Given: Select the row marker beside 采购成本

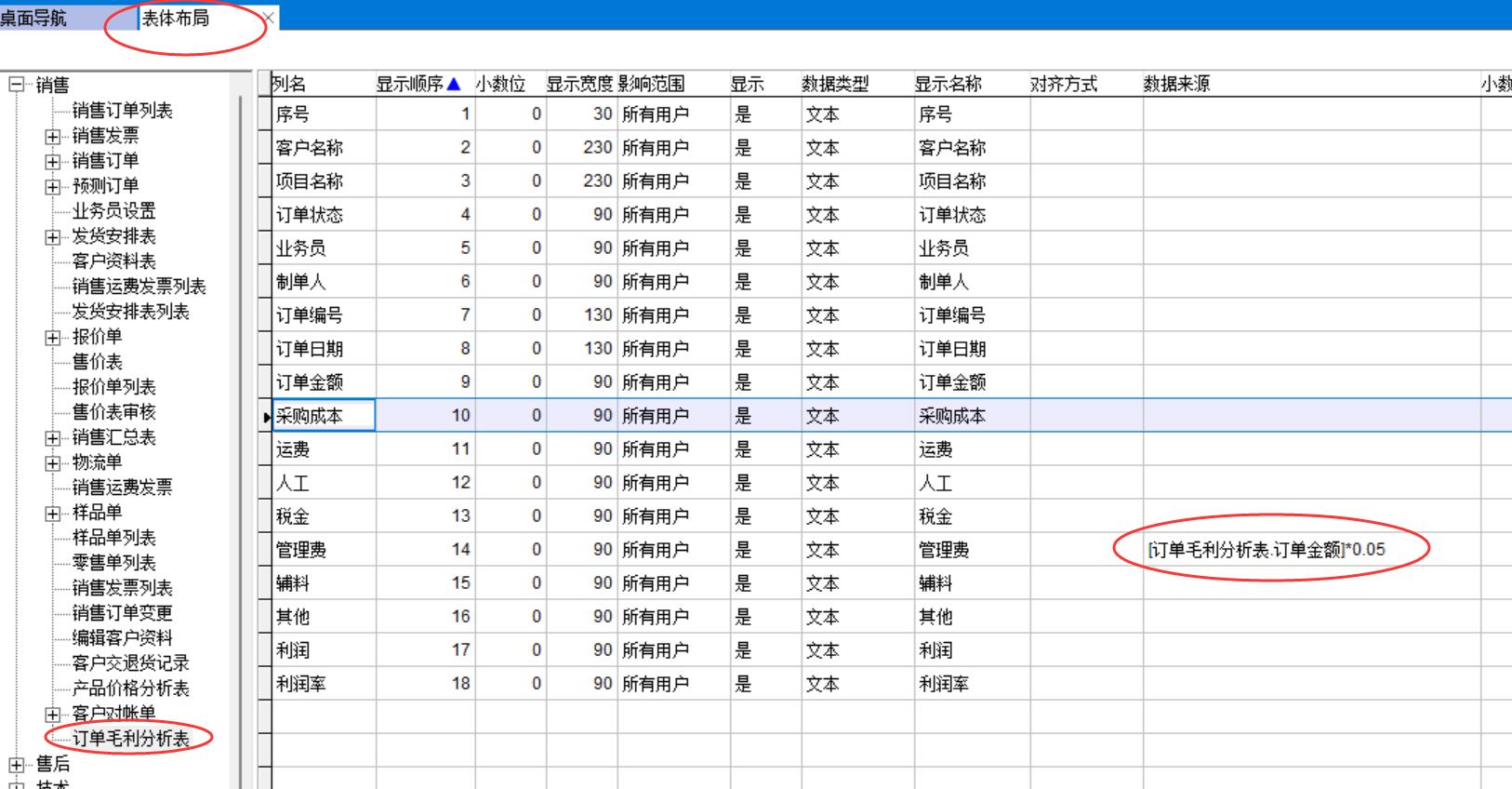Looking at the screenshot, I should tap(265, 416).
